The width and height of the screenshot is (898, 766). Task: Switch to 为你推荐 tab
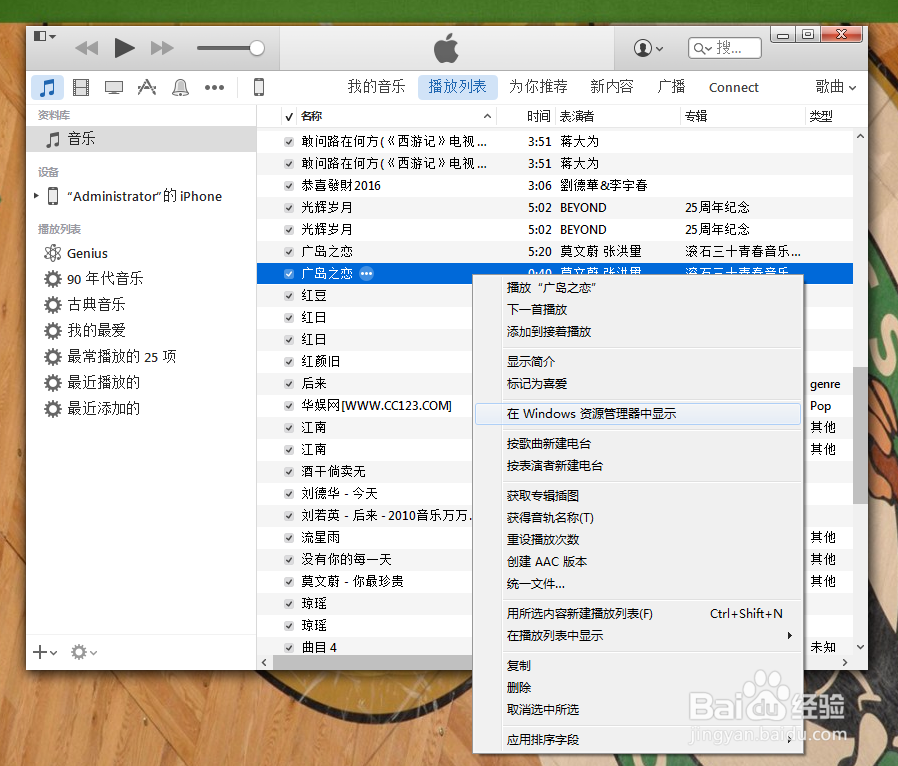coord(538,87)
